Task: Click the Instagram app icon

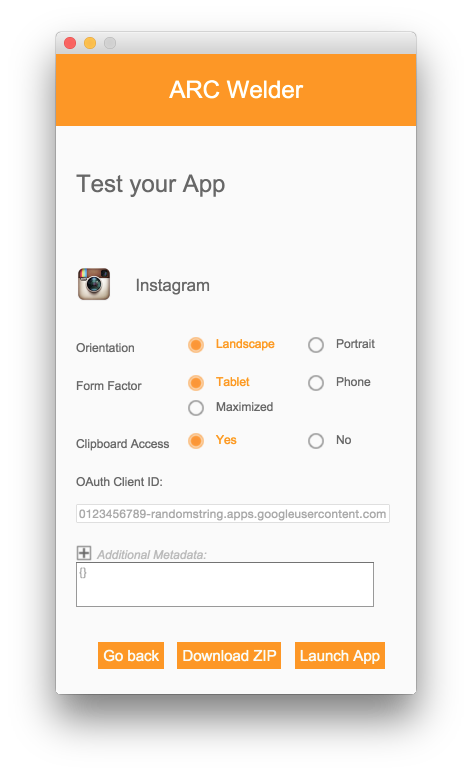Action: point(94,284)
